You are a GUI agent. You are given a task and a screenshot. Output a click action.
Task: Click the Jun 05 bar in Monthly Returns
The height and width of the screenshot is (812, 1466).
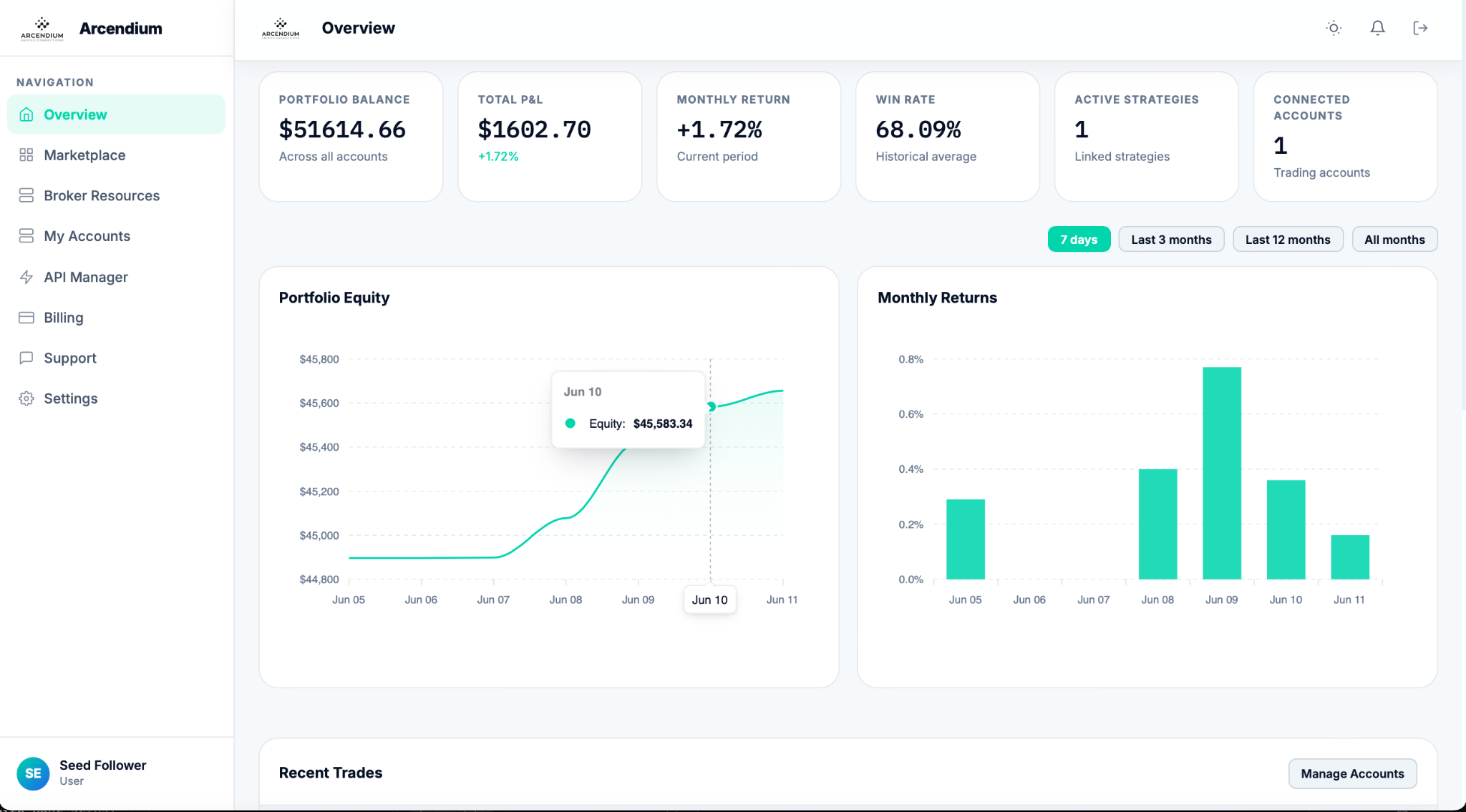tap(966, 539)
